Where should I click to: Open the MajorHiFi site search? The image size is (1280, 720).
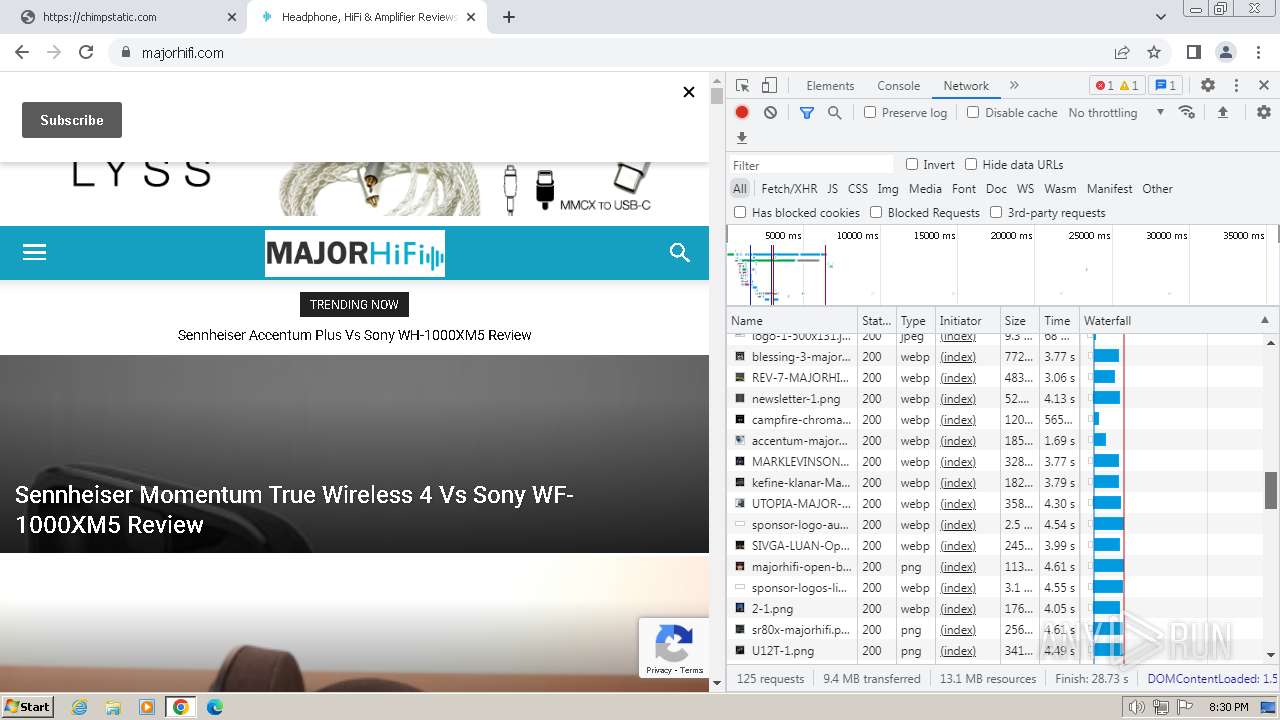pos(680,252)
